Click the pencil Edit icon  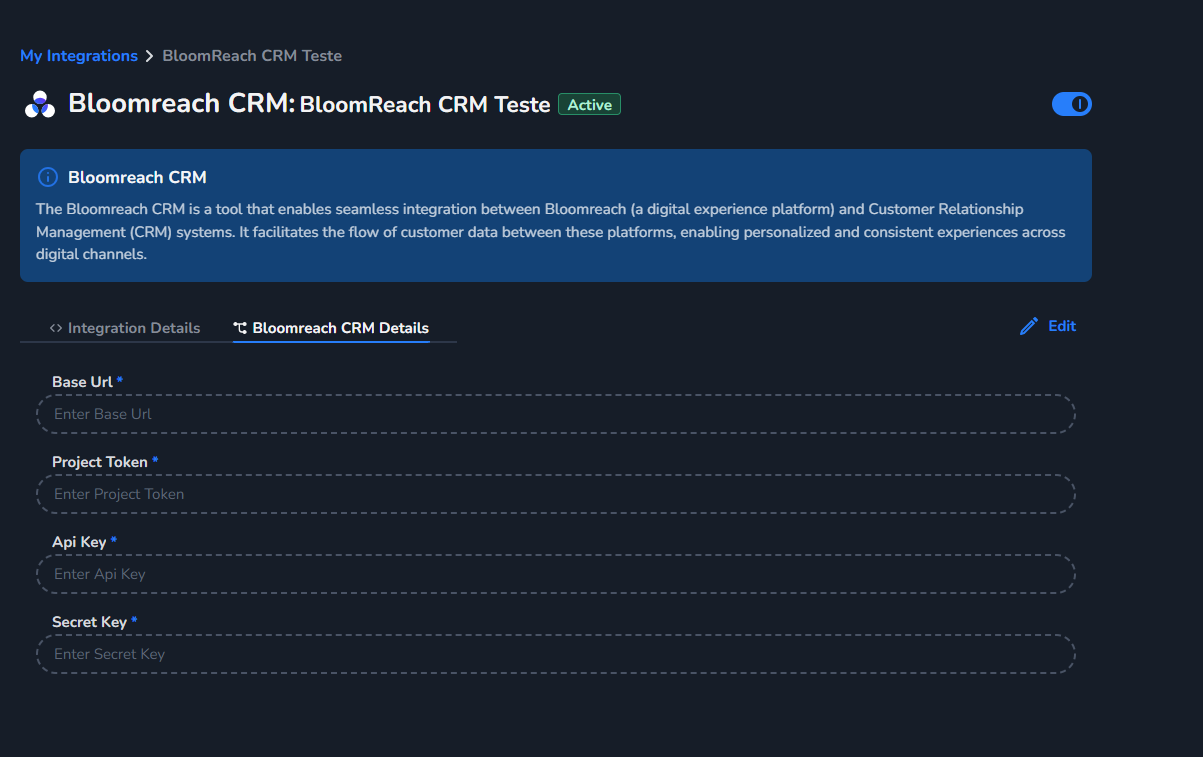click(1029, 326)
